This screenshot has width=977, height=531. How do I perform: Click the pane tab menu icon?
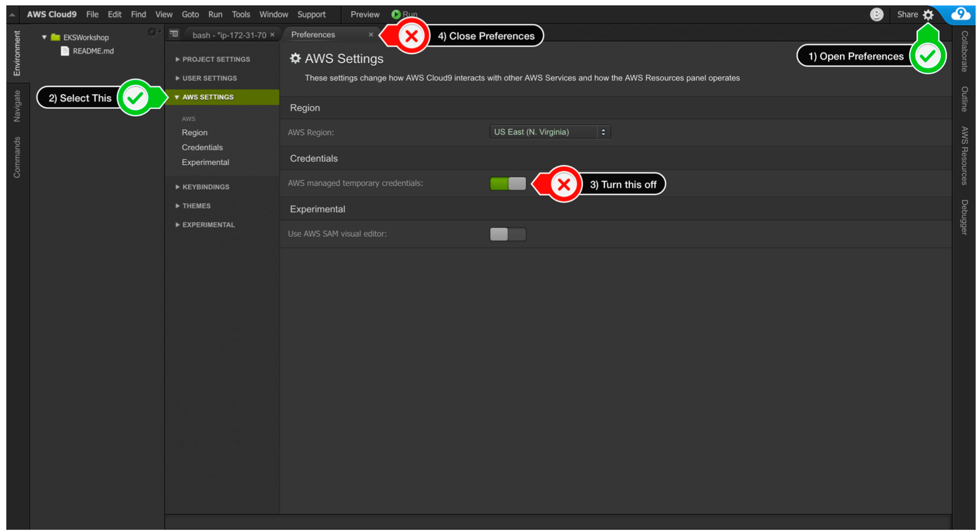click(x=174, y=34)
